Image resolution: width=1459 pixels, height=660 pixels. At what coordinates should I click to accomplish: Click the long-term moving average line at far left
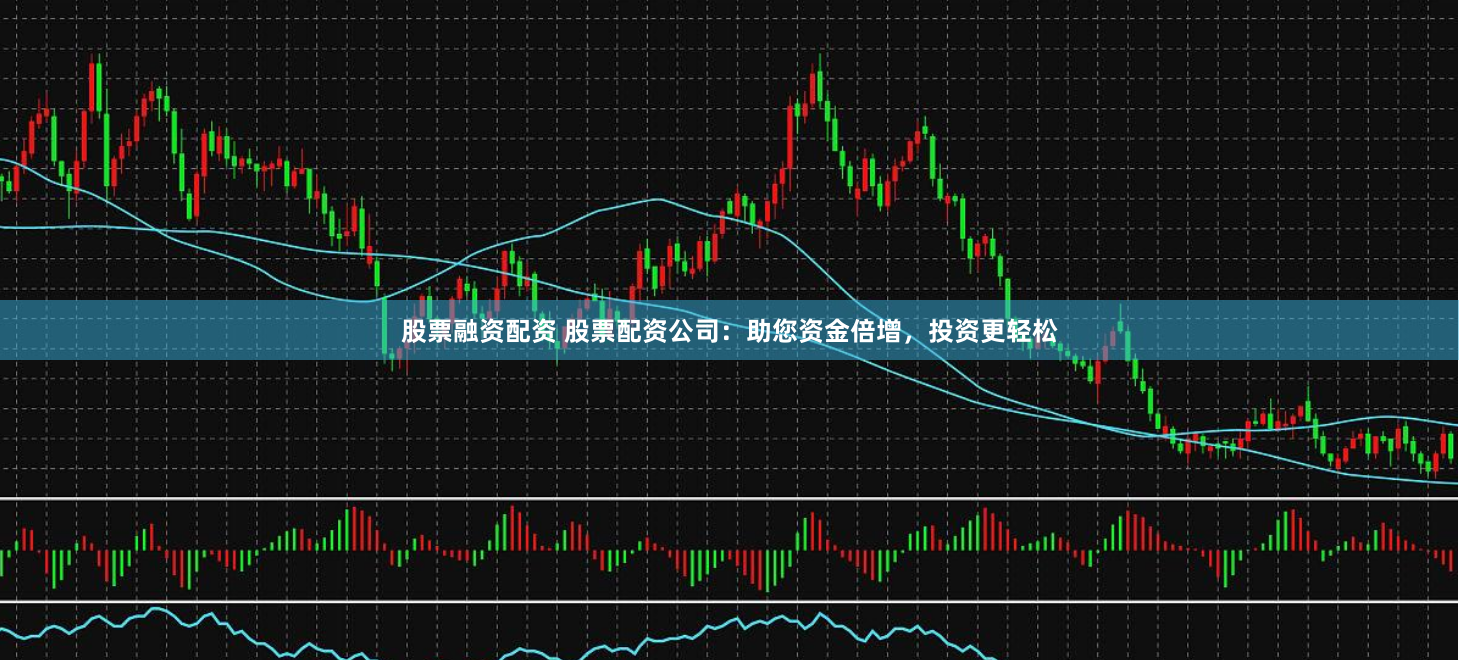[x=20, y=227]
